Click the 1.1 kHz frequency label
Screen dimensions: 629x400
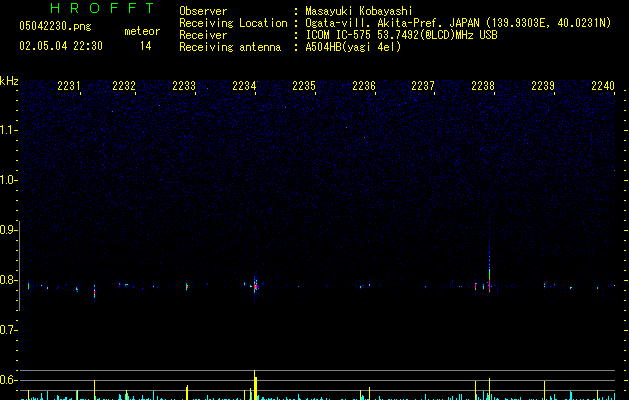point(8,130)
